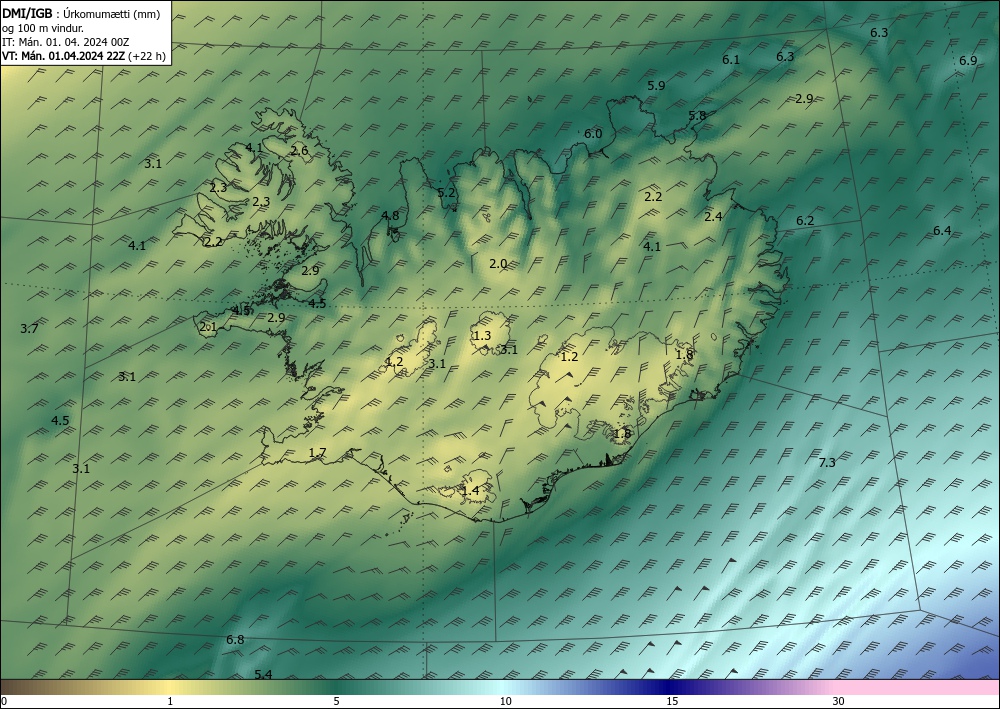Click the 1.7 value on Reykjanes peninsula
The height and width of the screenshot is (709, 1000).
318,453
